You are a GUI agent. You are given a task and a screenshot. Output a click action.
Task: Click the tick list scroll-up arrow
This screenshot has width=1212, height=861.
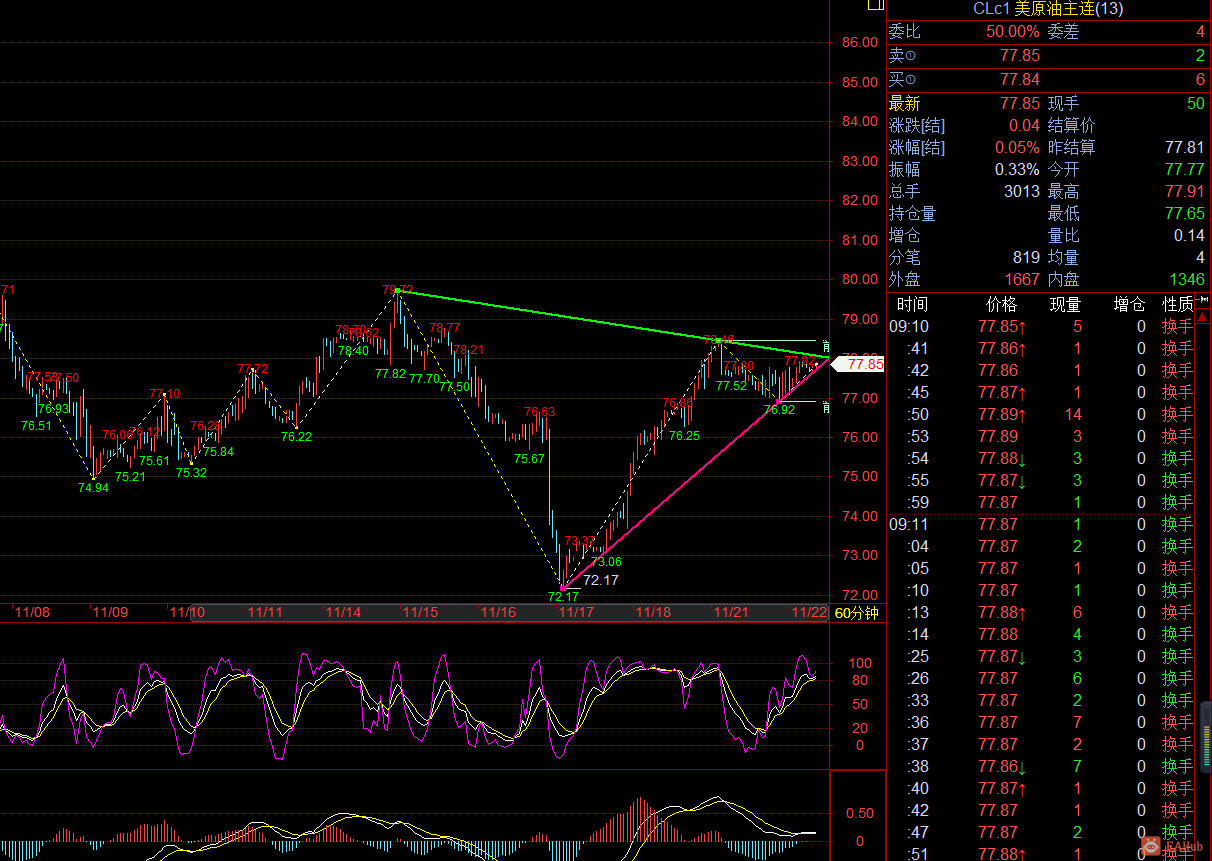(1203, 318)
